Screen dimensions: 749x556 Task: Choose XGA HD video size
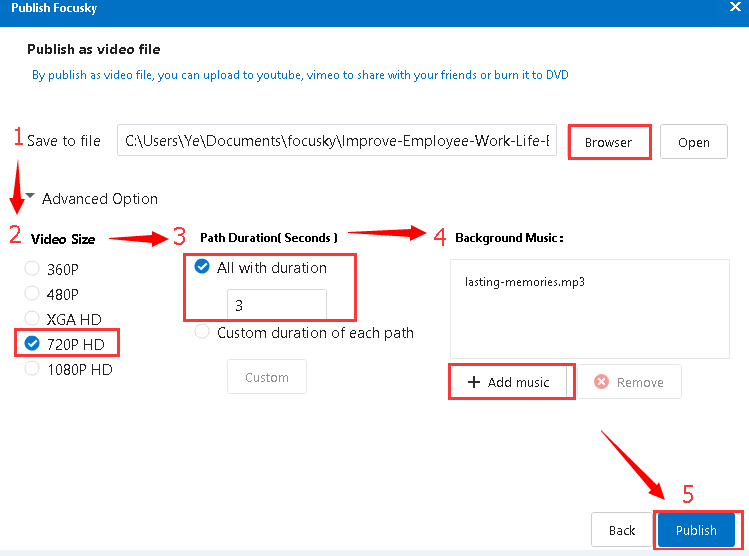[32, 318]
